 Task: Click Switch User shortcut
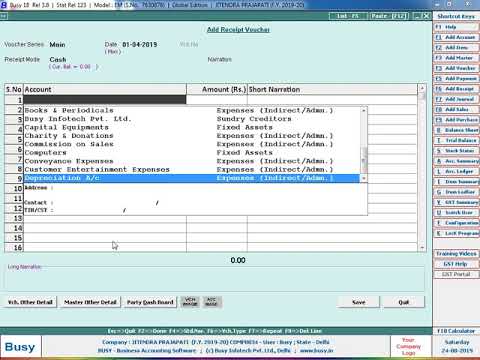click(456, 213)
